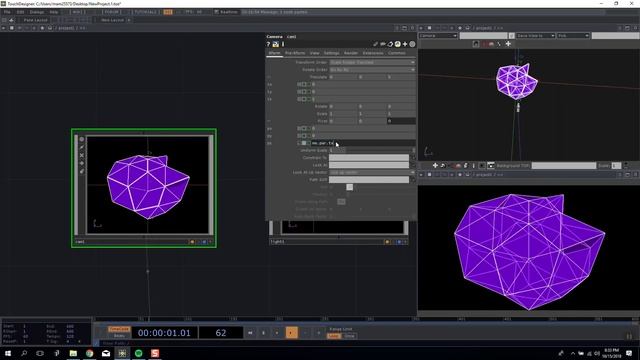The width and height of the screenshot is (640, 360).
Task: Open Mail app from taskbar
Action: click(x=106, y=353)
